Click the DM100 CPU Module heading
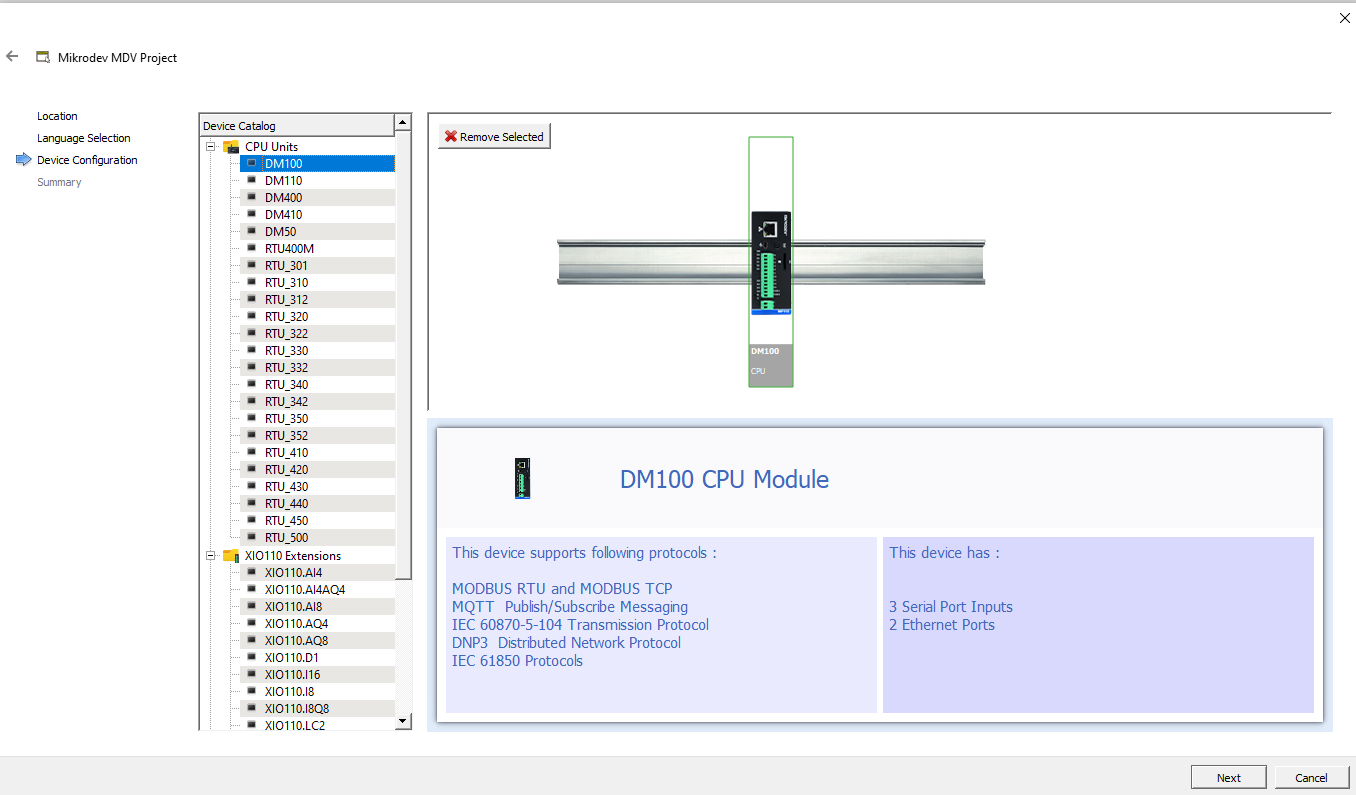Image resolution: width=1356 pixels, height=795 pixels. click(x=724, y=479)
